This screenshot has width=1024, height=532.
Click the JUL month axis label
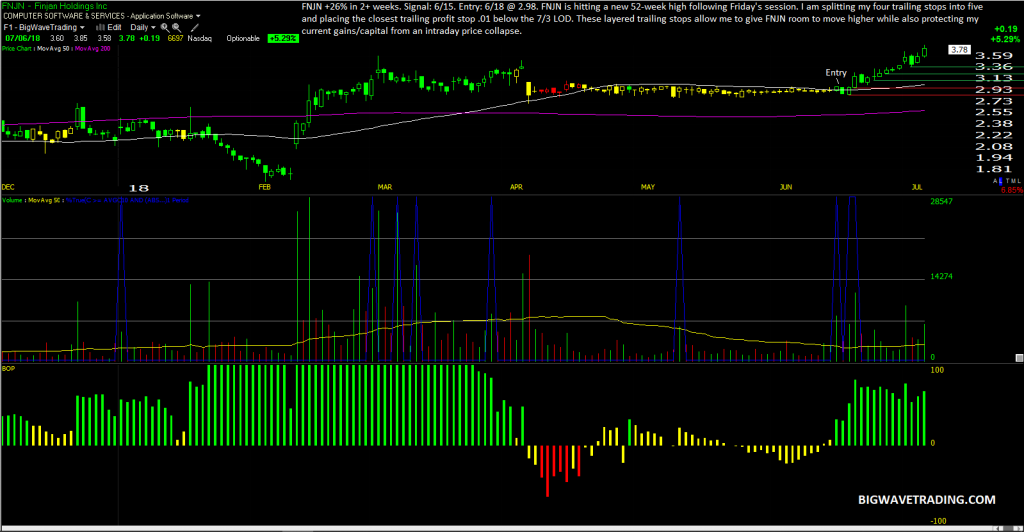coord(917,187)
